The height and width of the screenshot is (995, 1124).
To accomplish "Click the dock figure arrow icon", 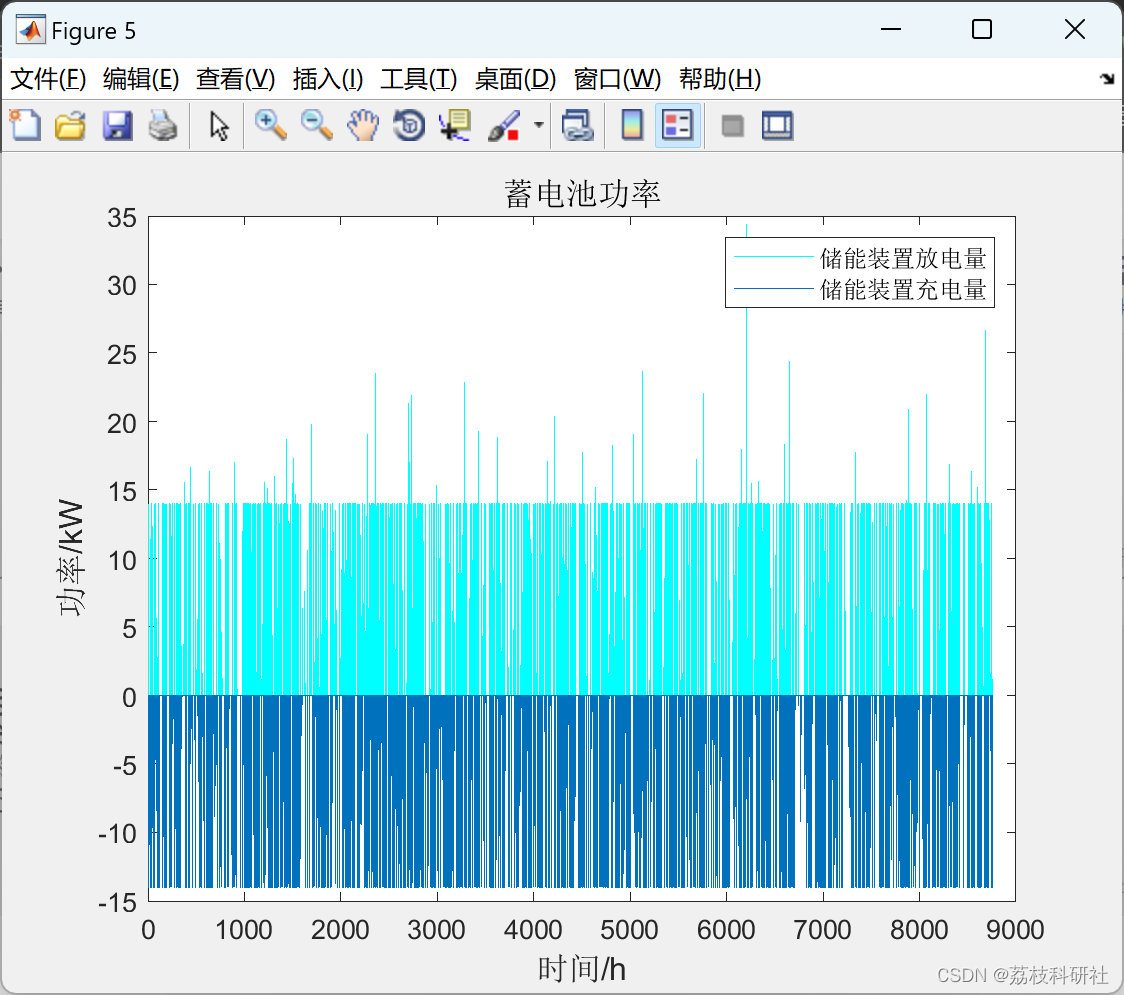I will [x=1107, y=79].
